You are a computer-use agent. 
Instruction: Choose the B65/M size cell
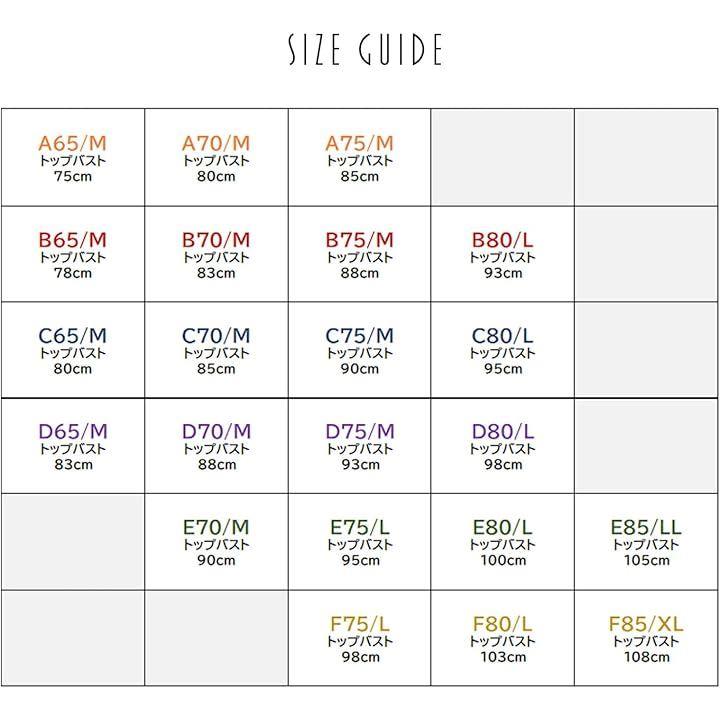tap(73, 254)
